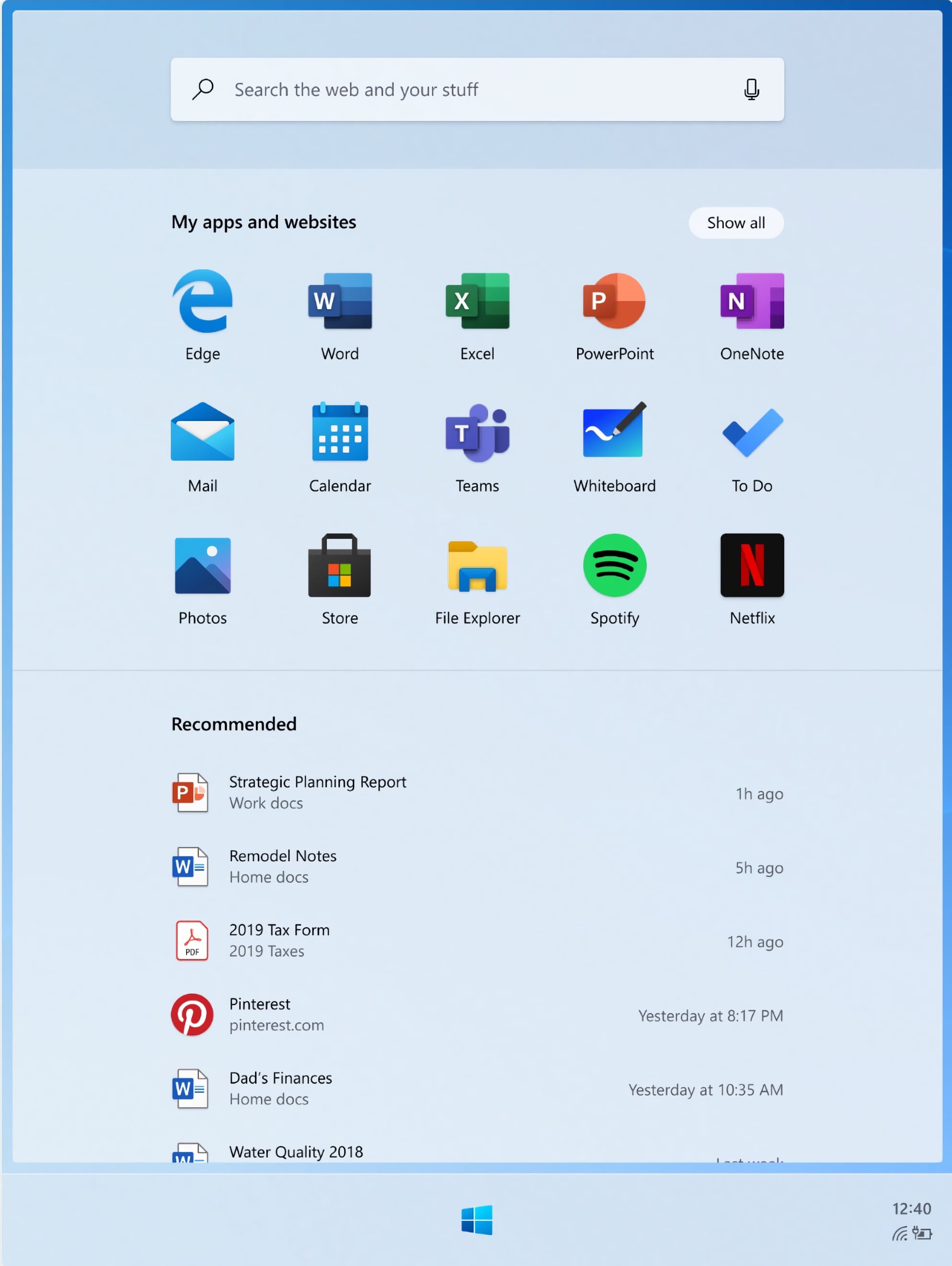
Task: Click Show all apps button
Action: pyautogui.click(x=736, y=223)
